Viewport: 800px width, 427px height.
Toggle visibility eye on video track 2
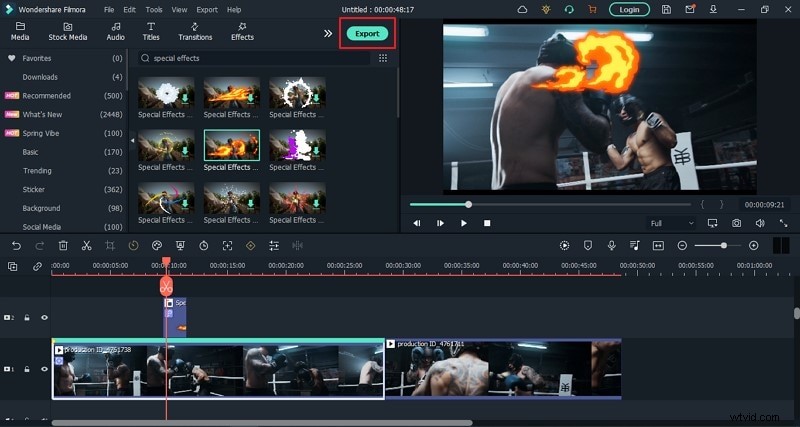44,318
